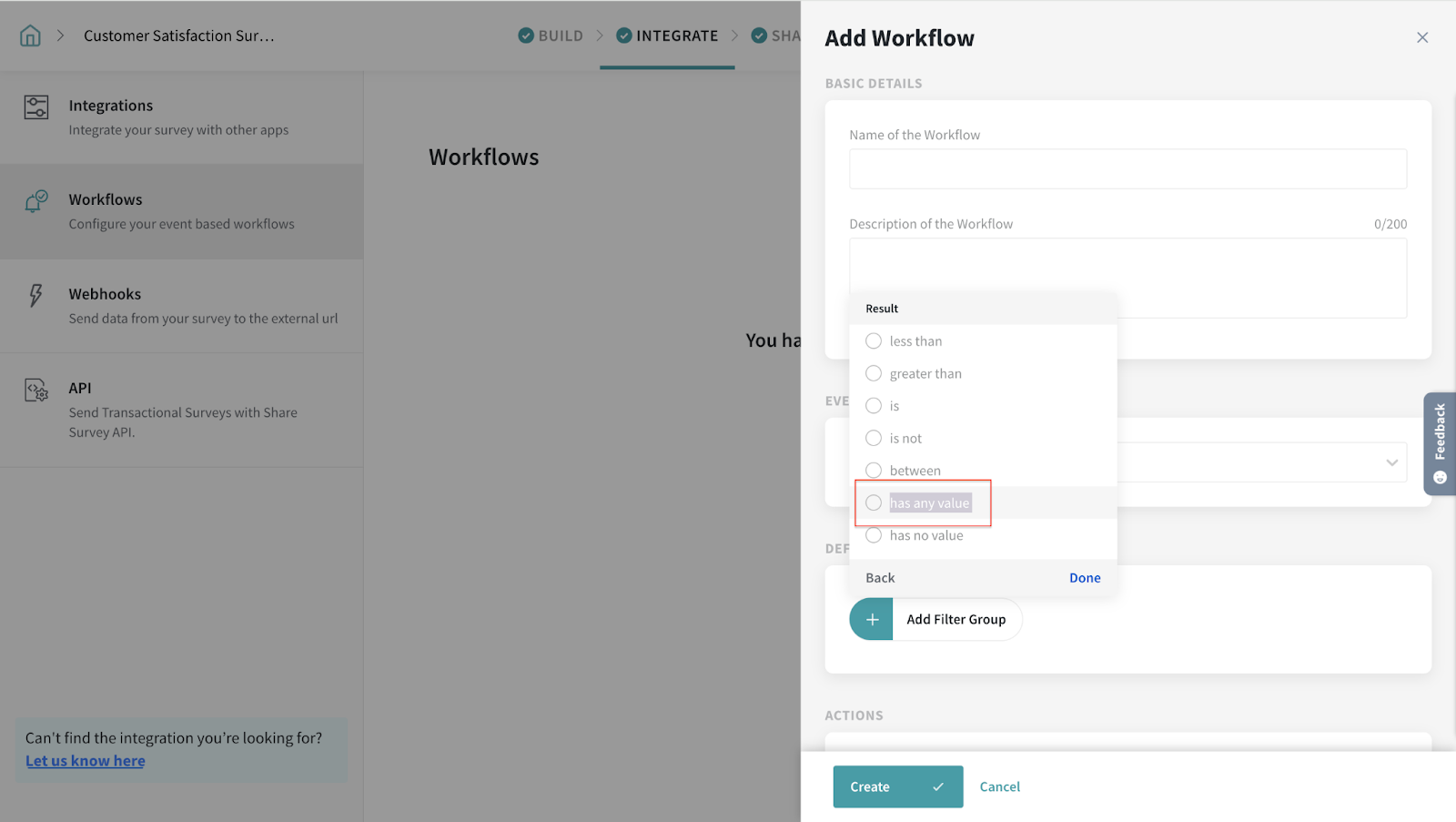Screen dimensions: 1456x822
Task: Choose the 'greater than' radio option
Action: tap(874, 373)
